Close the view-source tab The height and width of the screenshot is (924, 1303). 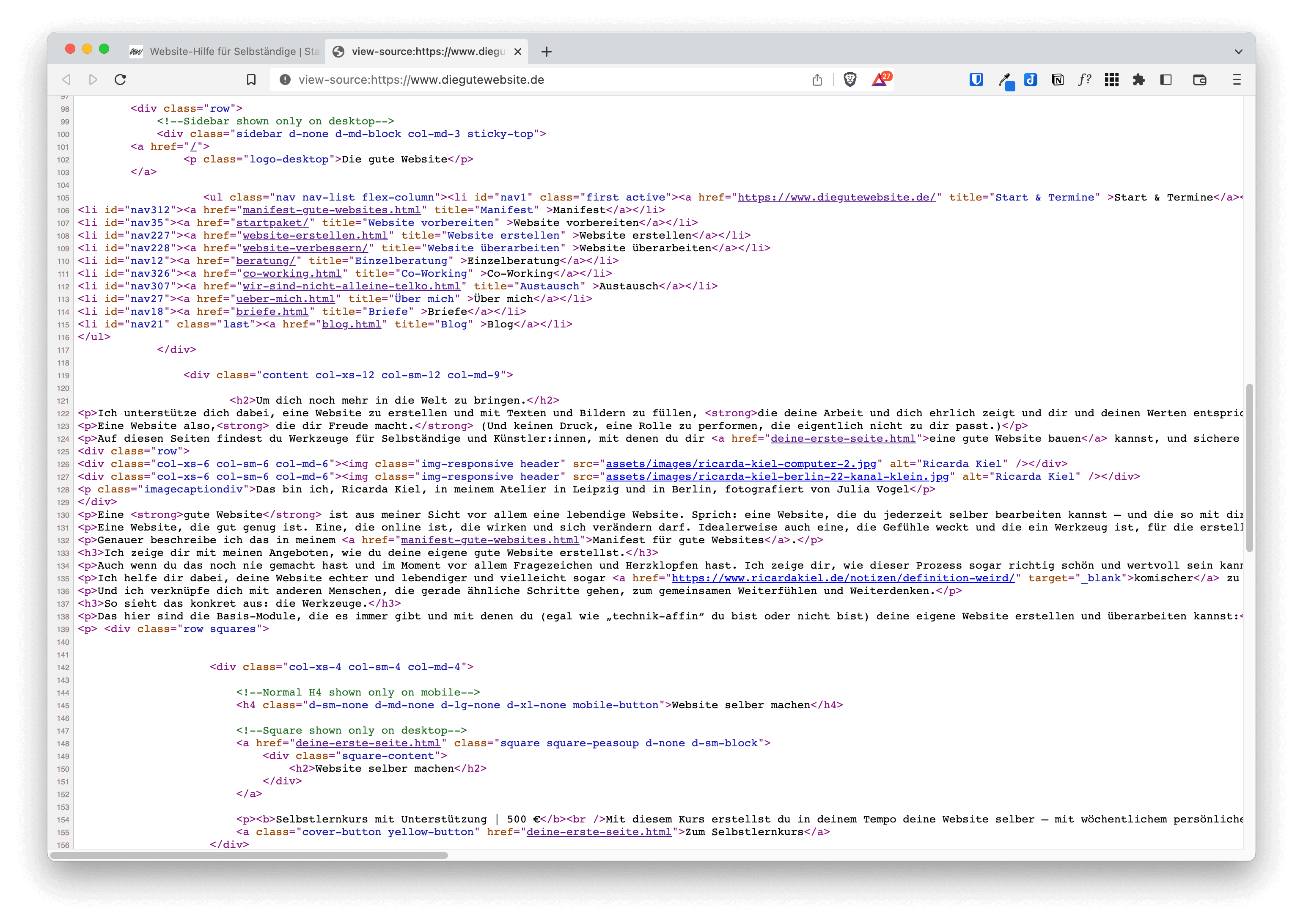517,52
